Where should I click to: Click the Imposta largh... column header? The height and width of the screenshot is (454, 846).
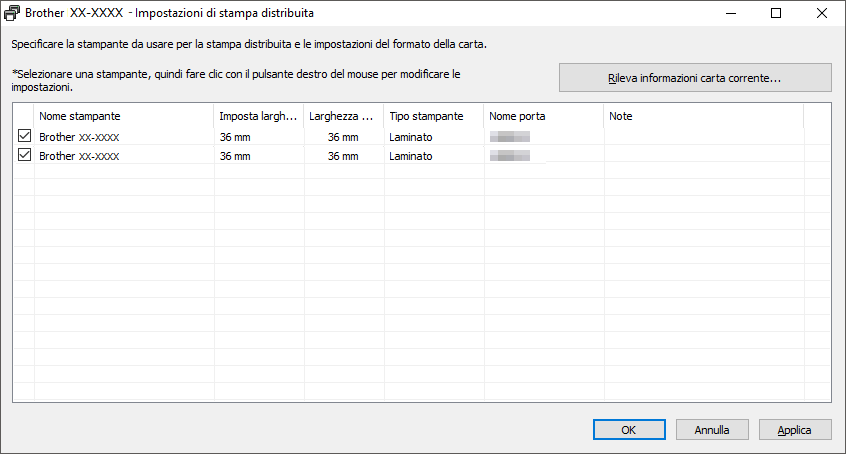[x=258, y=116]
